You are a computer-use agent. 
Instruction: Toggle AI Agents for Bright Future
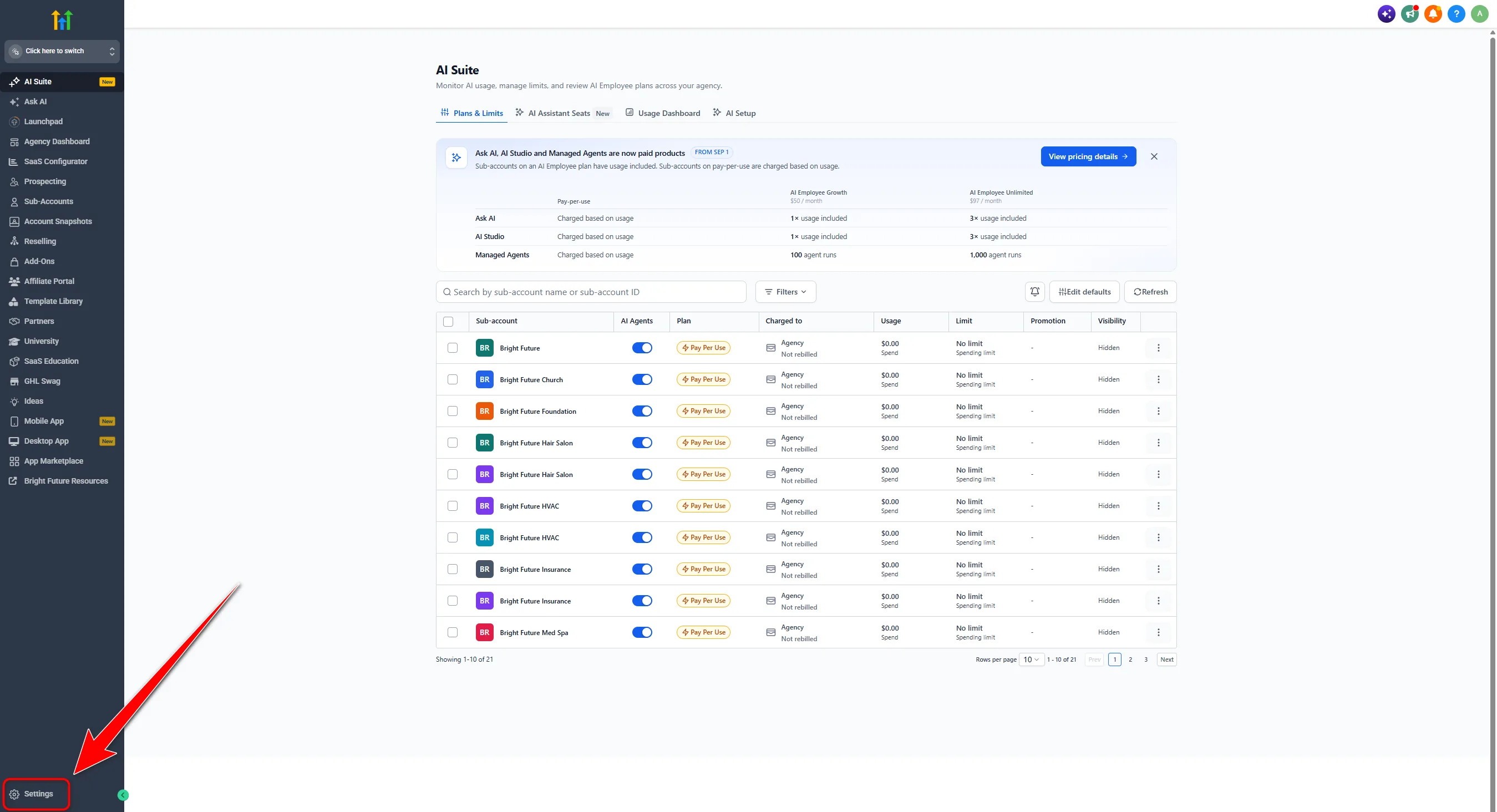642,348
